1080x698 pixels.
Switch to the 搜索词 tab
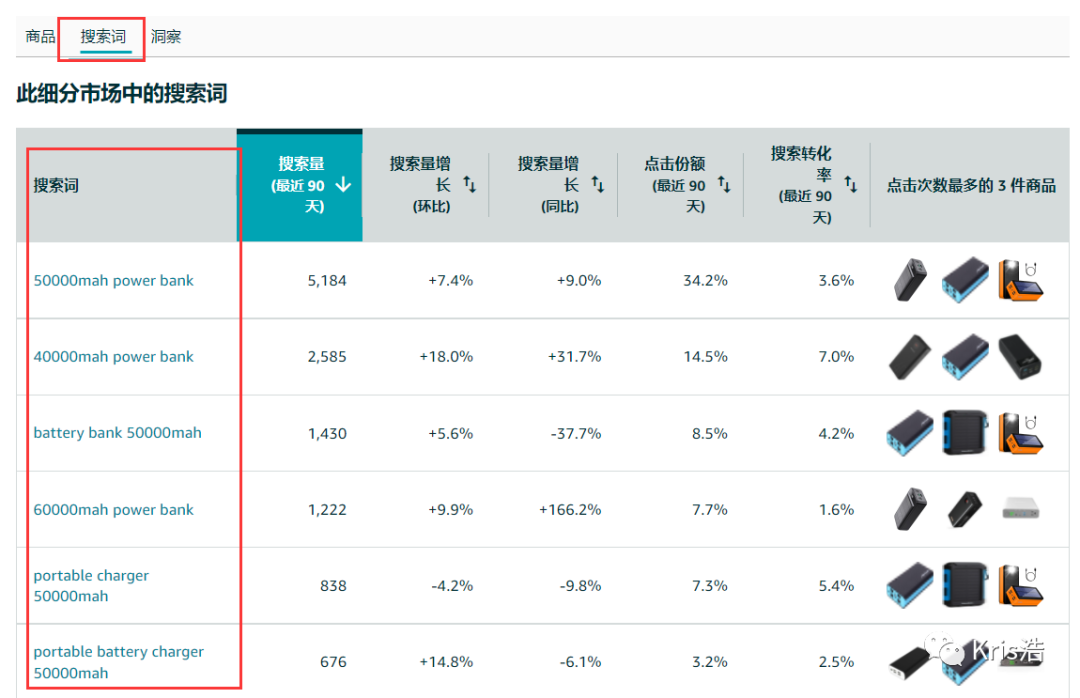point(103,37)
